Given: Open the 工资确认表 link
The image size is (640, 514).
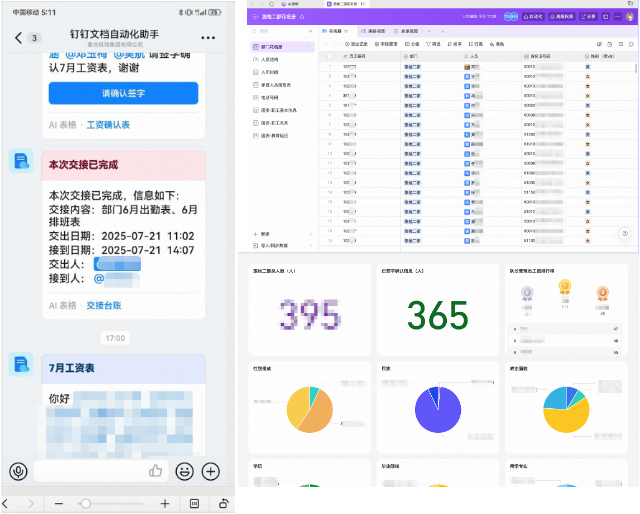Looking at the screenshot, I should pyautogui.click(x=108, y=124).
